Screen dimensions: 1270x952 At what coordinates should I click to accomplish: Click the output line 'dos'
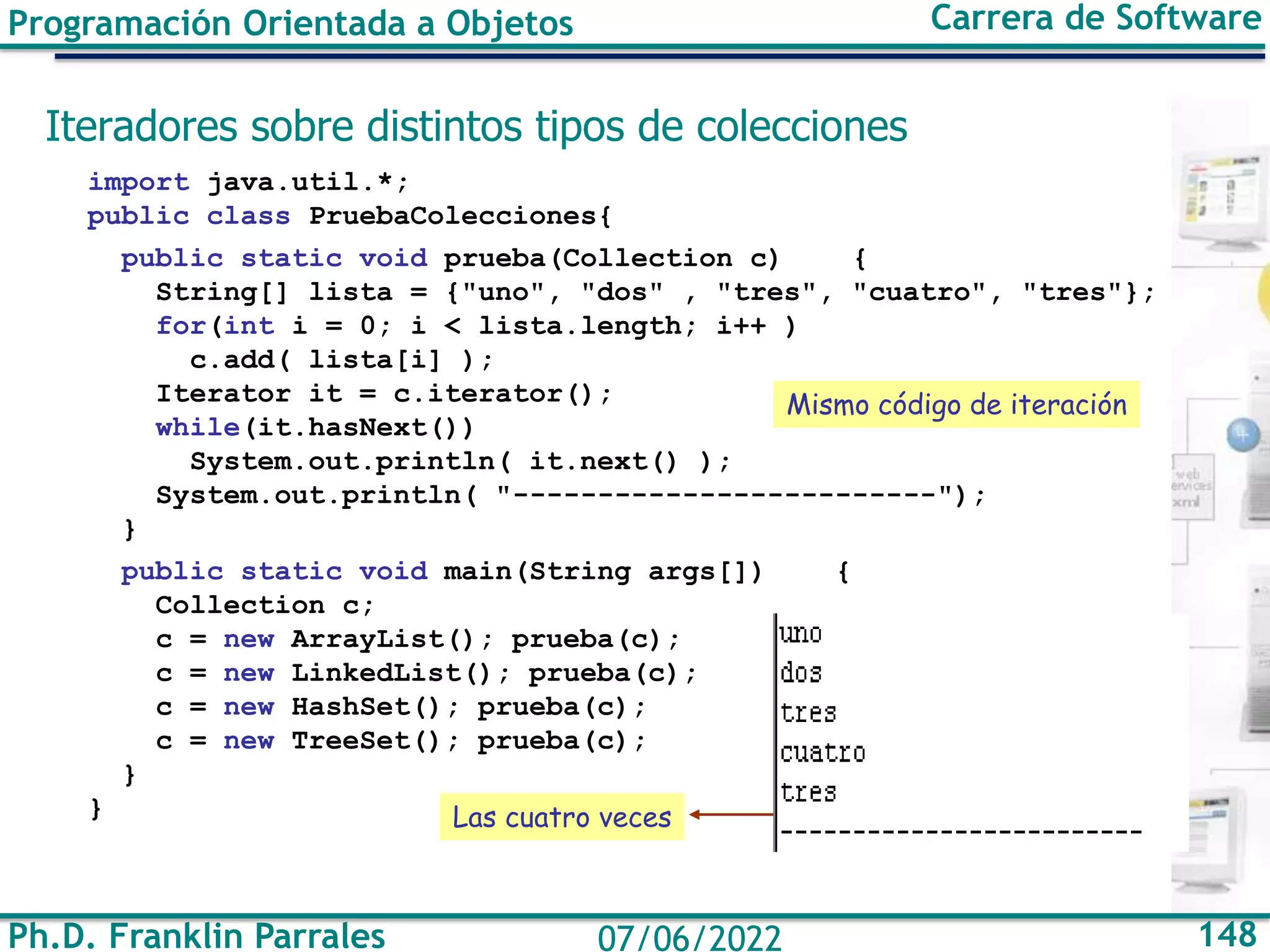801,673
